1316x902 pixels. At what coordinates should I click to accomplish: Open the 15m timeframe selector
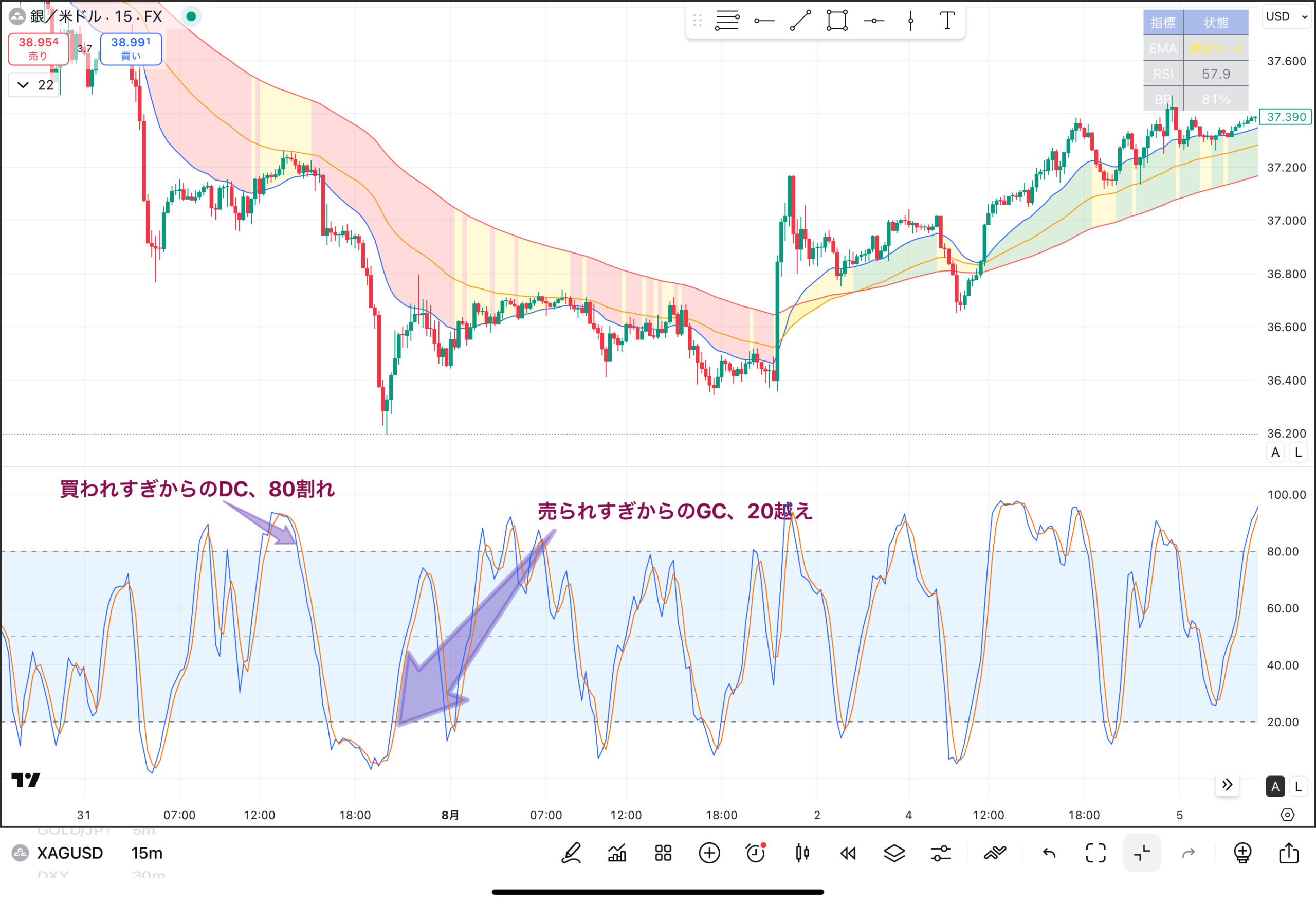tap(147, 853)
